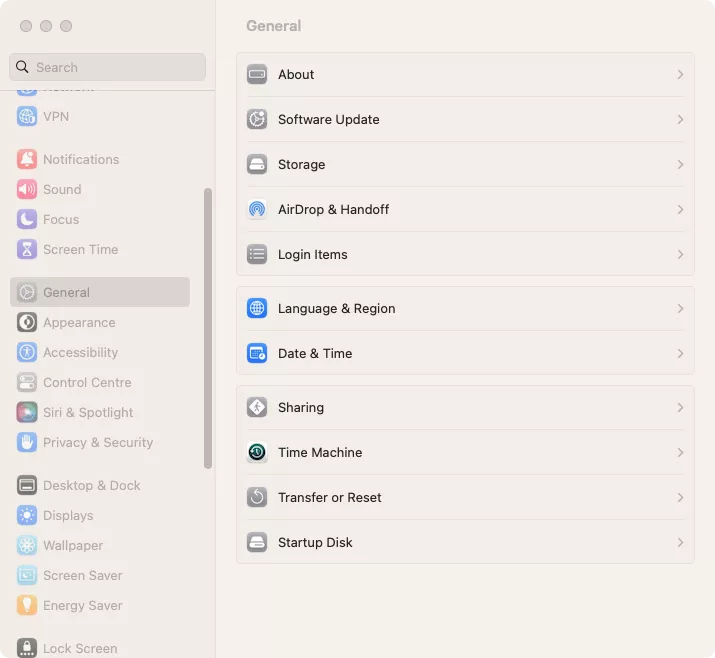Open the Software Update label text
Viewport: 715px width, 658px height.
329,119
